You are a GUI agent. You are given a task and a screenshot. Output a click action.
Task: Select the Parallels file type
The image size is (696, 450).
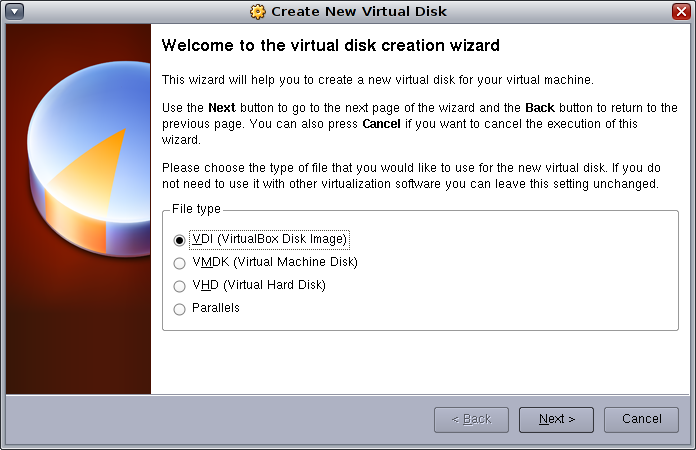pyautogui.click(x=180, y=309)
